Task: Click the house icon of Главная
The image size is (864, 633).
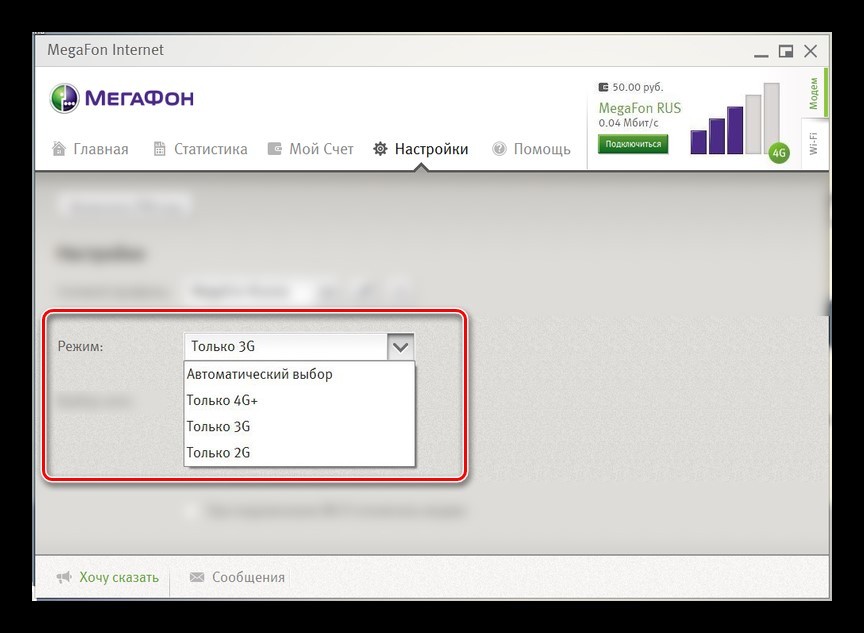Action: coord(59,148)
